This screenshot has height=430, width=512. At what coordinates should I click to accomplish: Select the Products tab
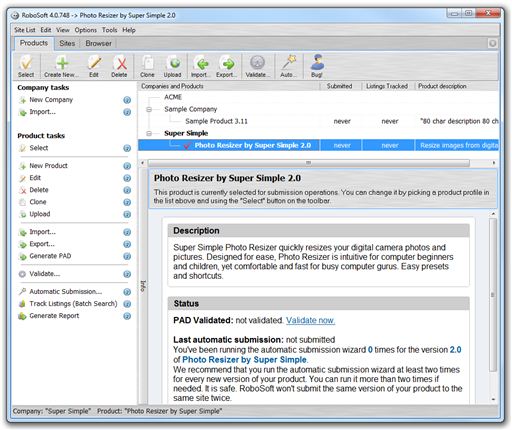(34, 43)
